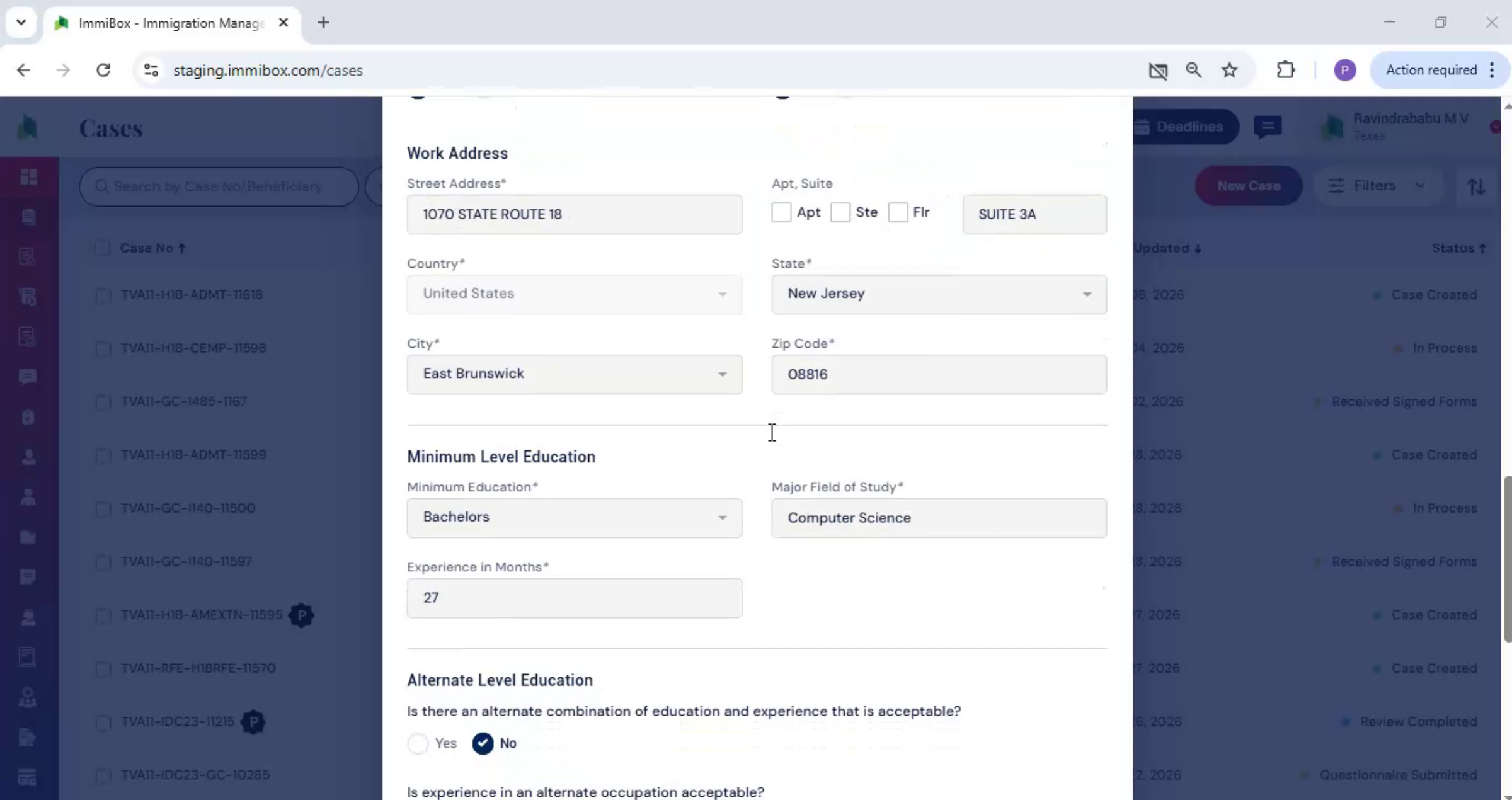Check the Flr checkbox
This screenshot has width=1512, height=800.
coord(898,213)
